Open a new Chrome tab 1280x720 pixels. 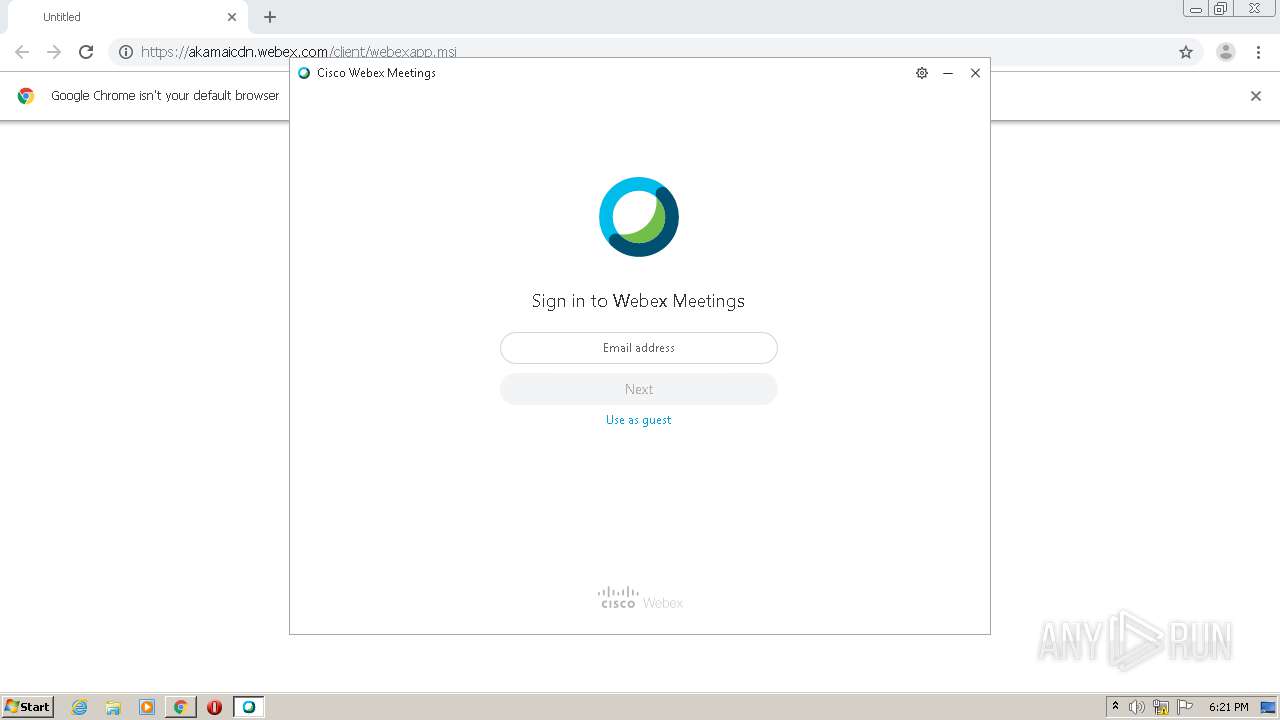[x=270, y=17]
